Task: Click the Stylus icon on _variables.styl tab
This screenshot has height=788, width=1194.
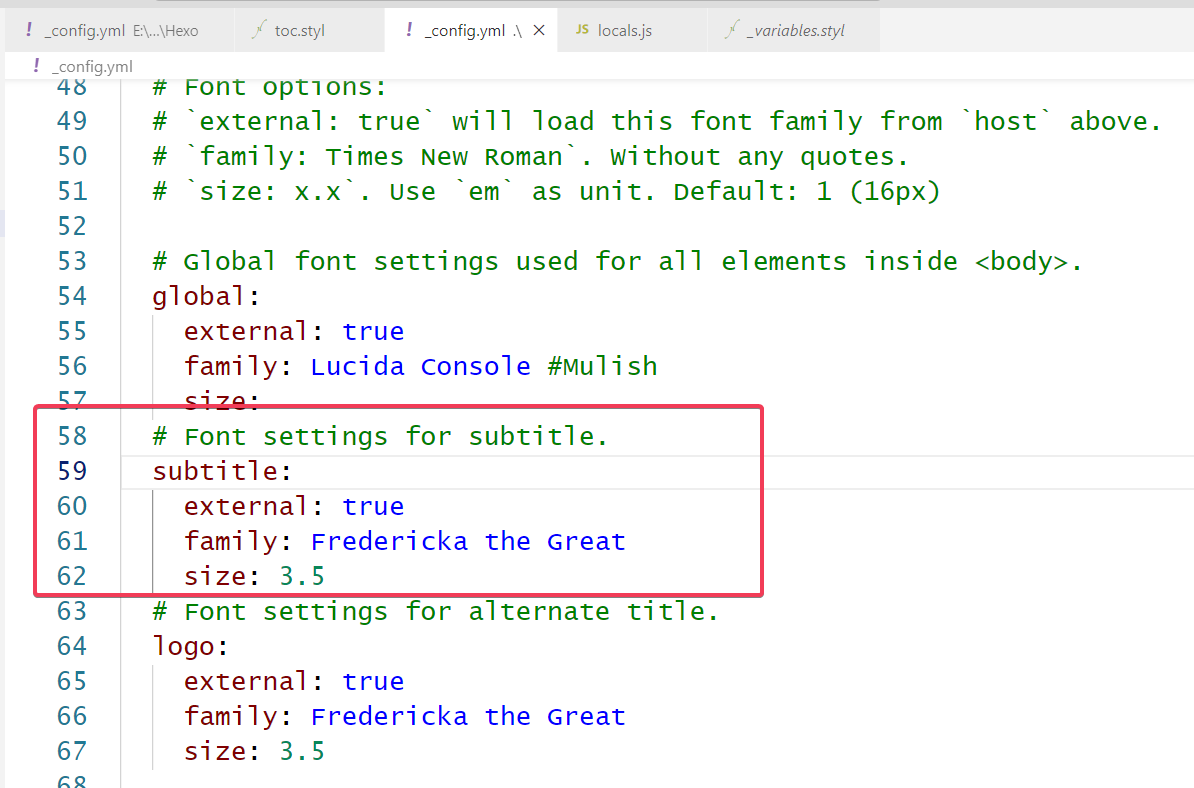Action: coord(732,31)
